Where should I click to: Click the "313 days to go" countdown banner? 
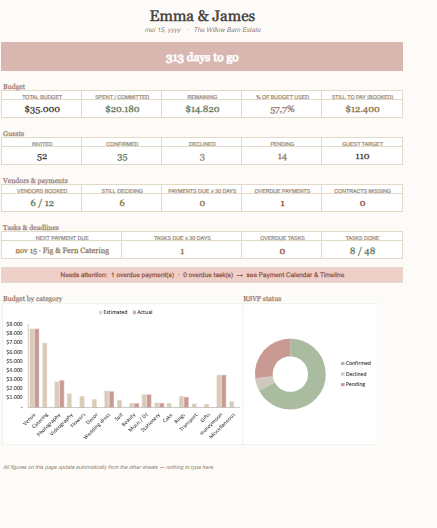pos(202,57)
